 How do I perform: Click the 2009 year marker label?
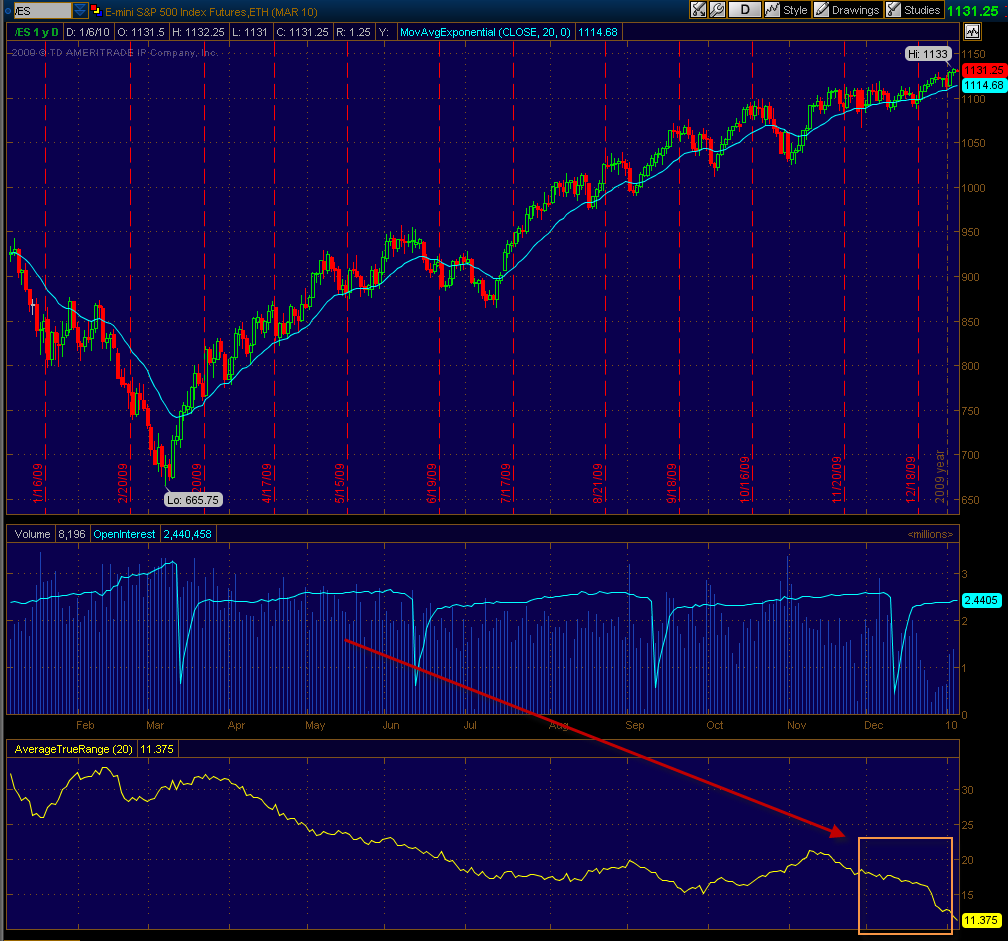pyautogui.click(x=940, y=477)
